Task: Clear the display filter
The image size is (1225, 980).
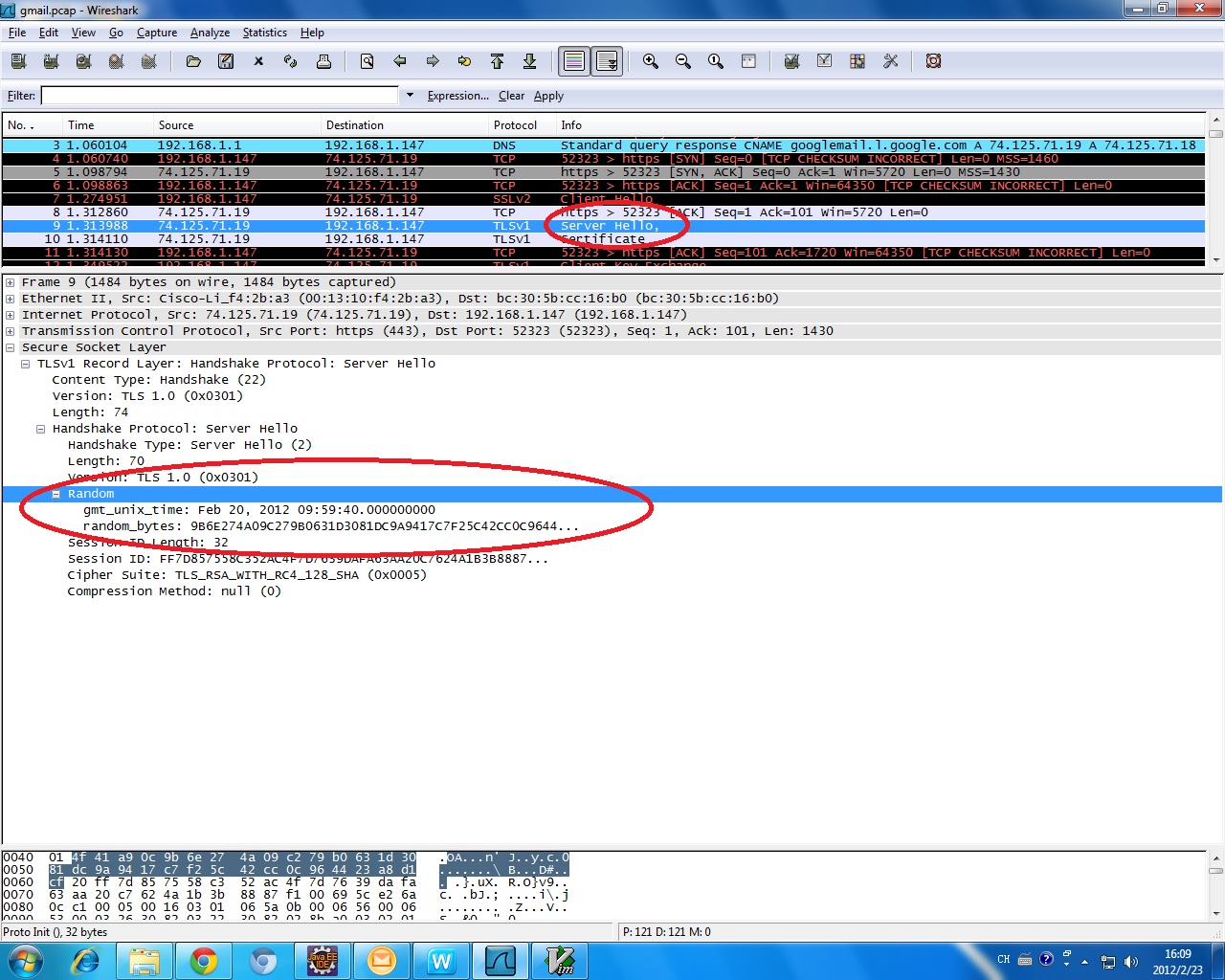Action: coord(511,96)
